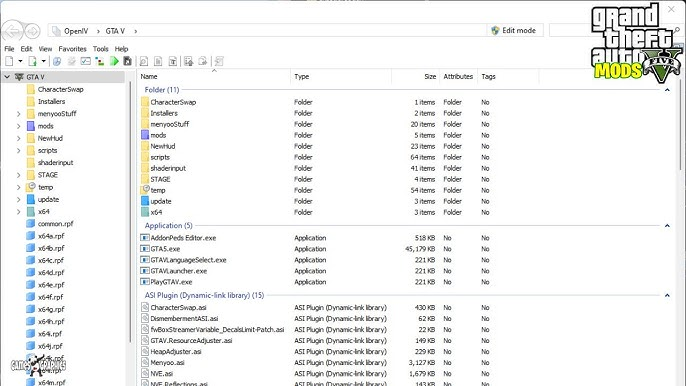Click the search magnifier icon
686x386 pixels.
coord(677,30)
